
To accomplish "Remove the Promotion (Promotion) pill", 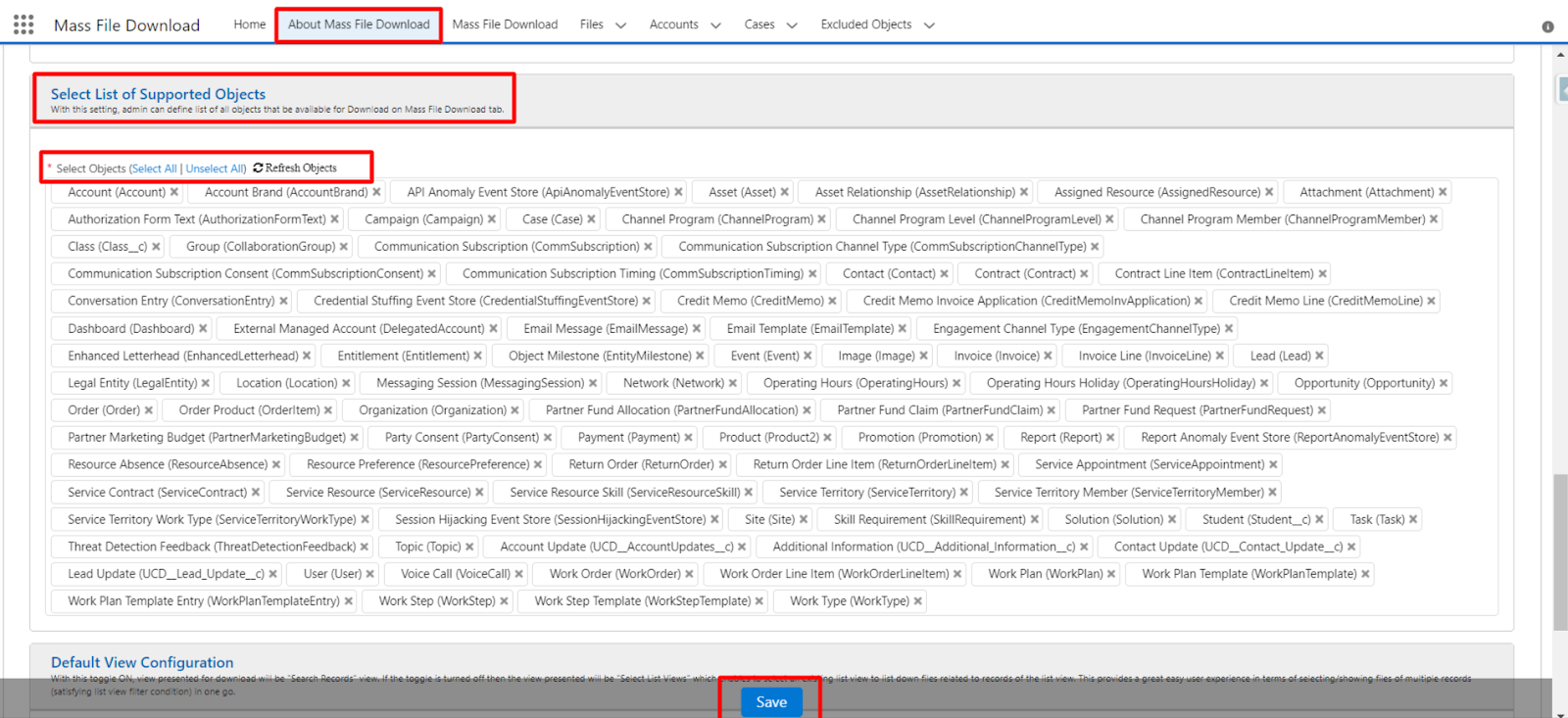I will coord(989,438).
